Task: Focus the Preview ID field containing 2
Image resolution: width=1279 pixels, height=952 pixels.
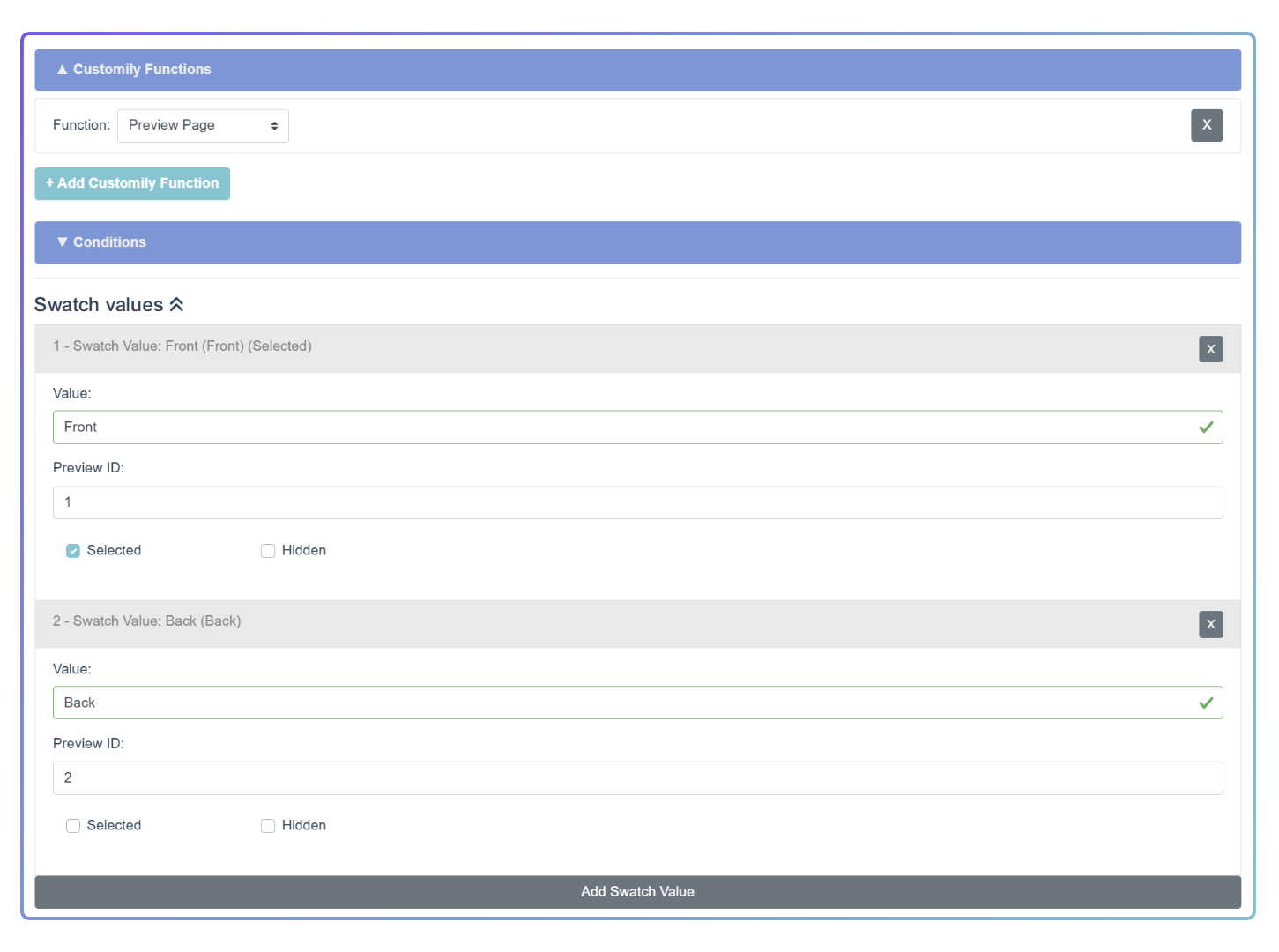Action: (x=638, y=778)
